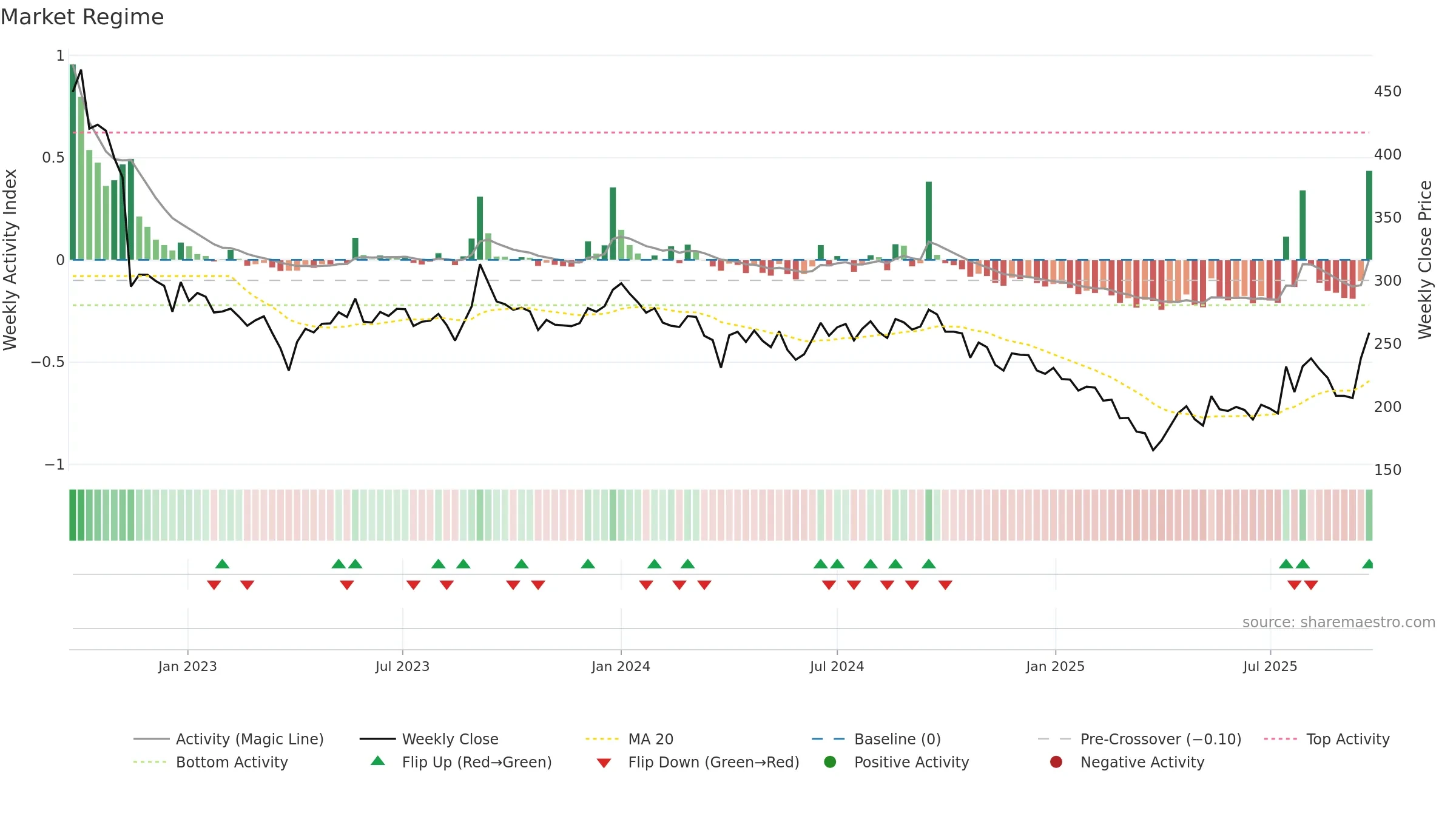1456x819 pixels.
Task: Toggle the Top Activity legend entry
Action: 1327,739
